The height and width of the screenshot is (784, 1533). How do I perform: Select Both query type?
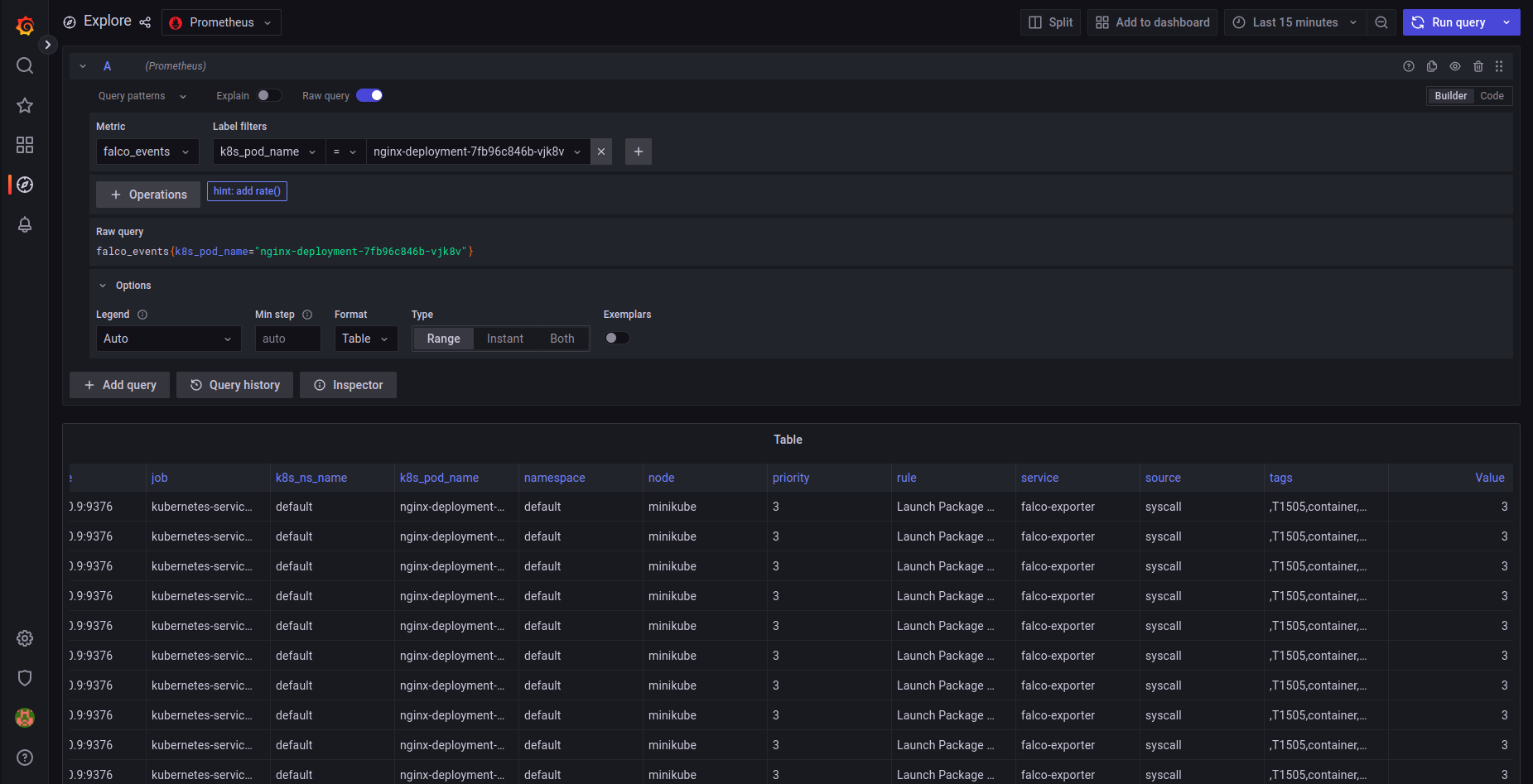[562, 339]
